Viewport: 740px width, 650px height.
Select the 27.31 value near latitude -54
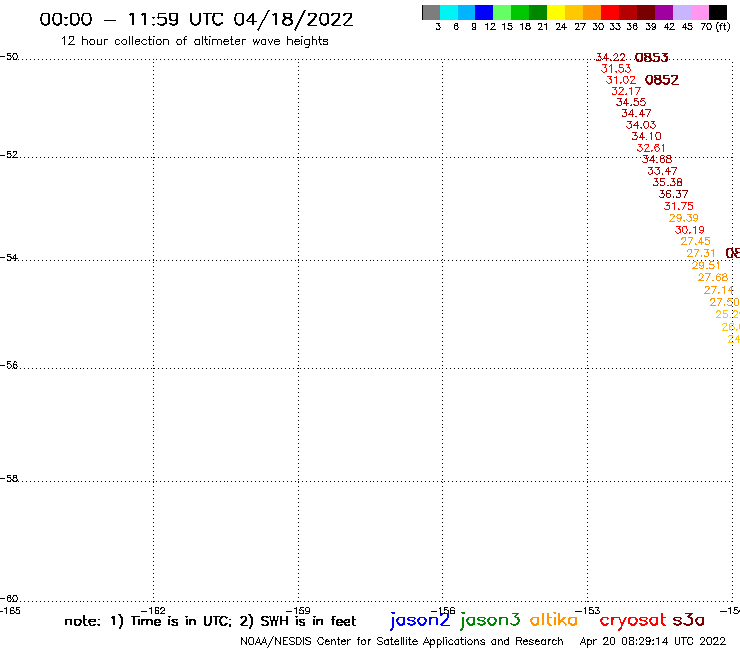pos(701,253)
